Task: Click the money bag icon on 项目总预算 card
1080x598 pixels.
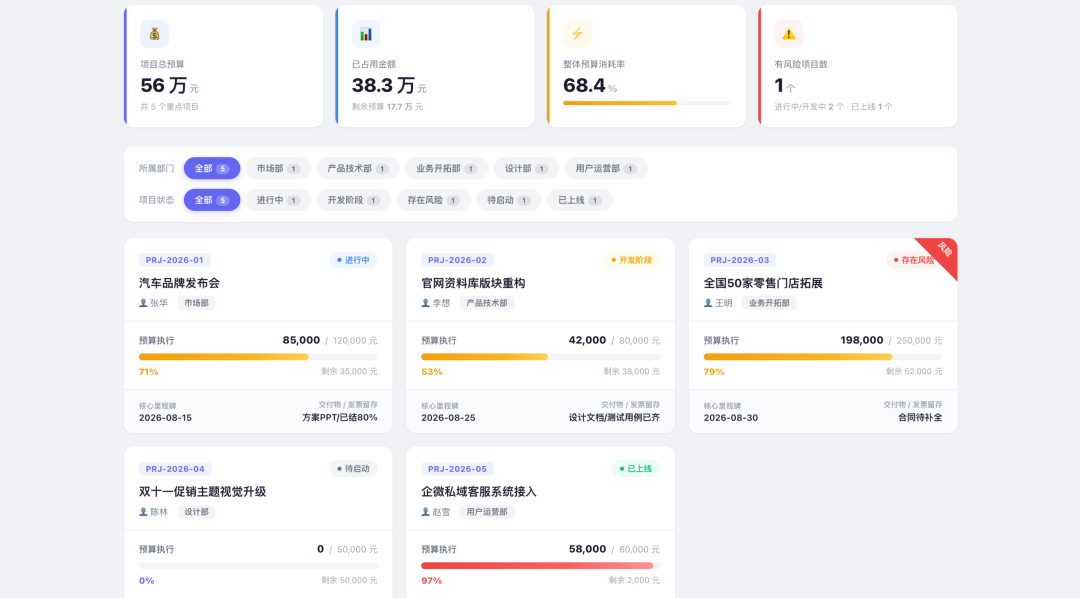Action: click(x=154, y=34)
